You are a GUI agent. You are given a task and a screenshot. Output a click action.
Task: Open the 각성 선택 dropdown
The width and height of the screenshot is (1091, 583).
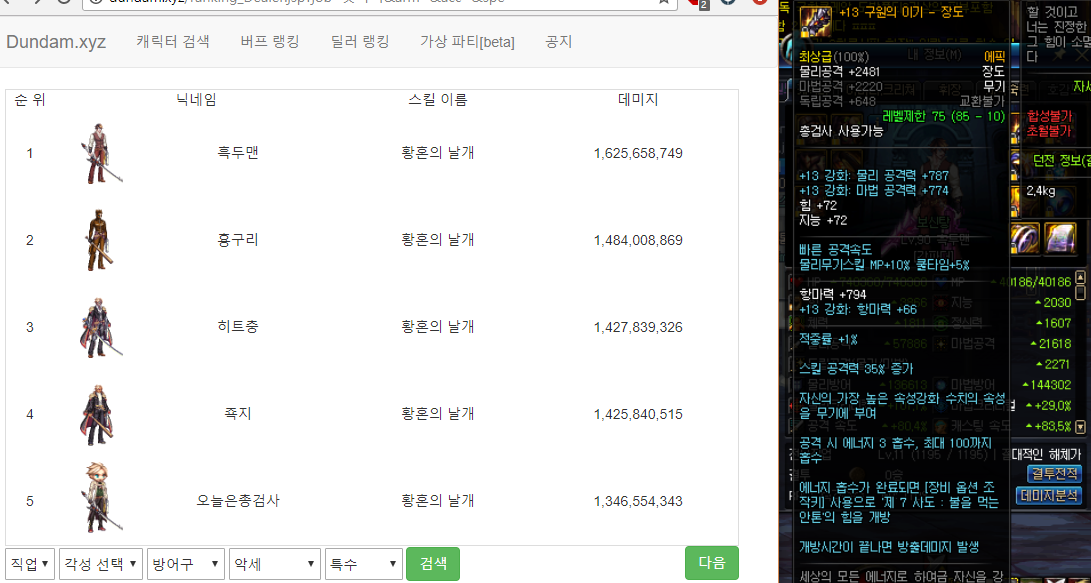pyautogui.click(x=101, y=564)
